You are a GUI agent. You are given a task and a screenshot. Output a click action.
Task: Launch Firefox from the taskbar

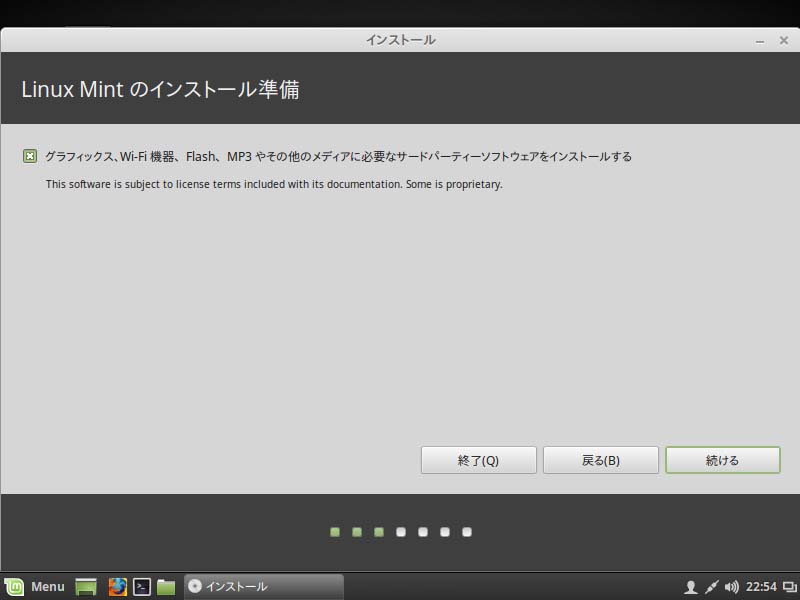[x=119, y=587]
